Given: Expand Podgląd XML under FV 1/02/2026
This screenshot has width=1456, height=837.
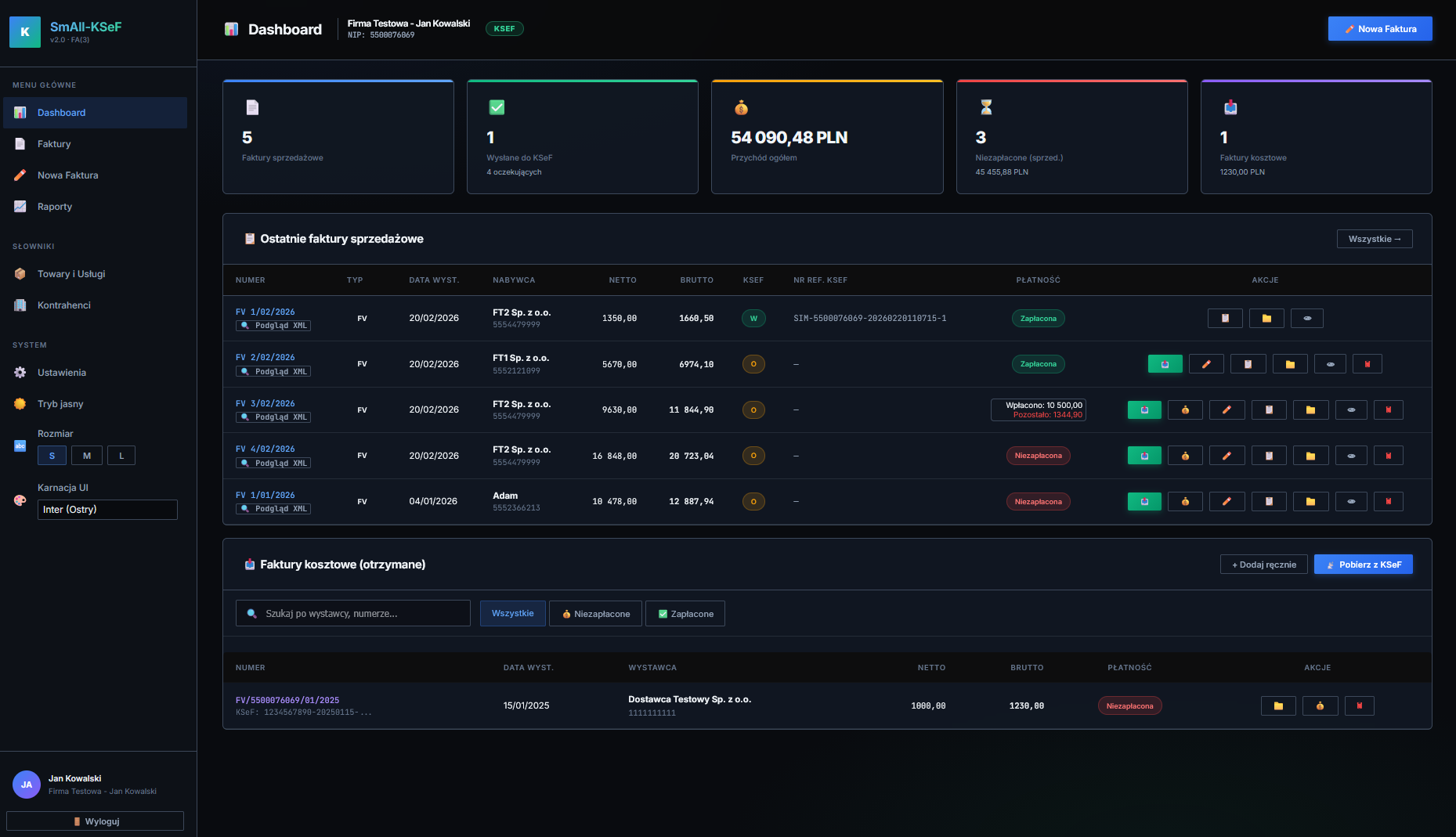Looking at the screenshot, I should pyautogui.click(x=273, y=326).
